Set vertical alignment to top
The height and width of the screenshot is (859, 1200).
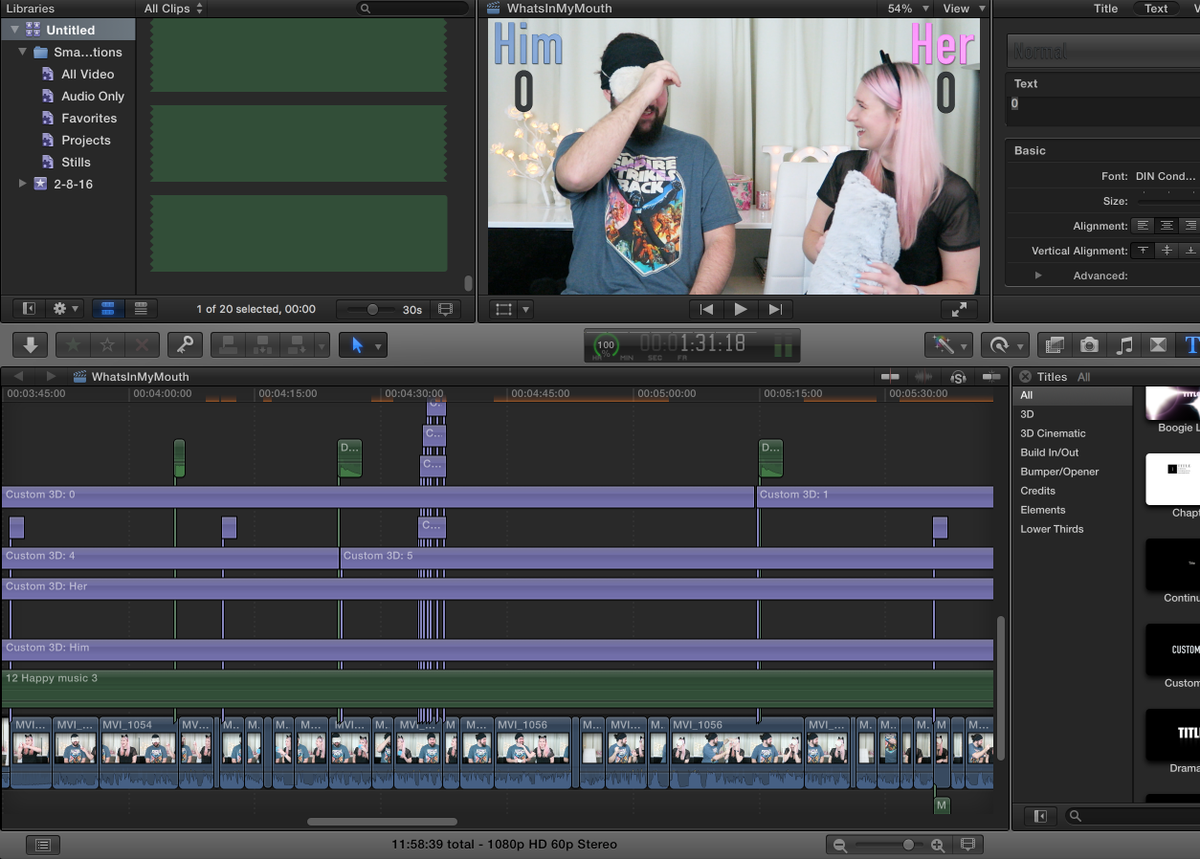[1143, 251]
